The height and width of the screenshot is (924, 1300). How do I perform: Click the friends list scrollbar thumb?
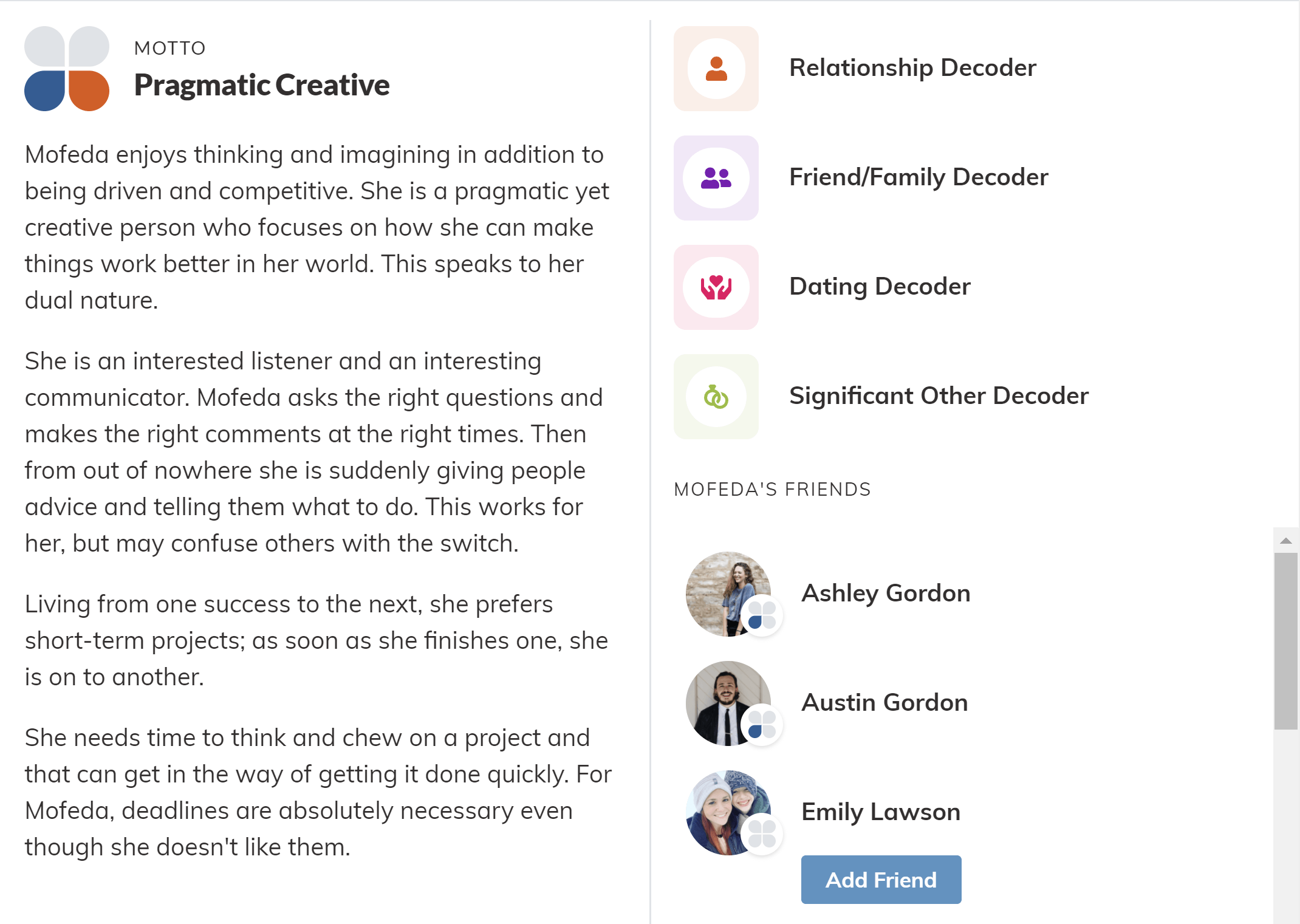[x=1286, y=641]
